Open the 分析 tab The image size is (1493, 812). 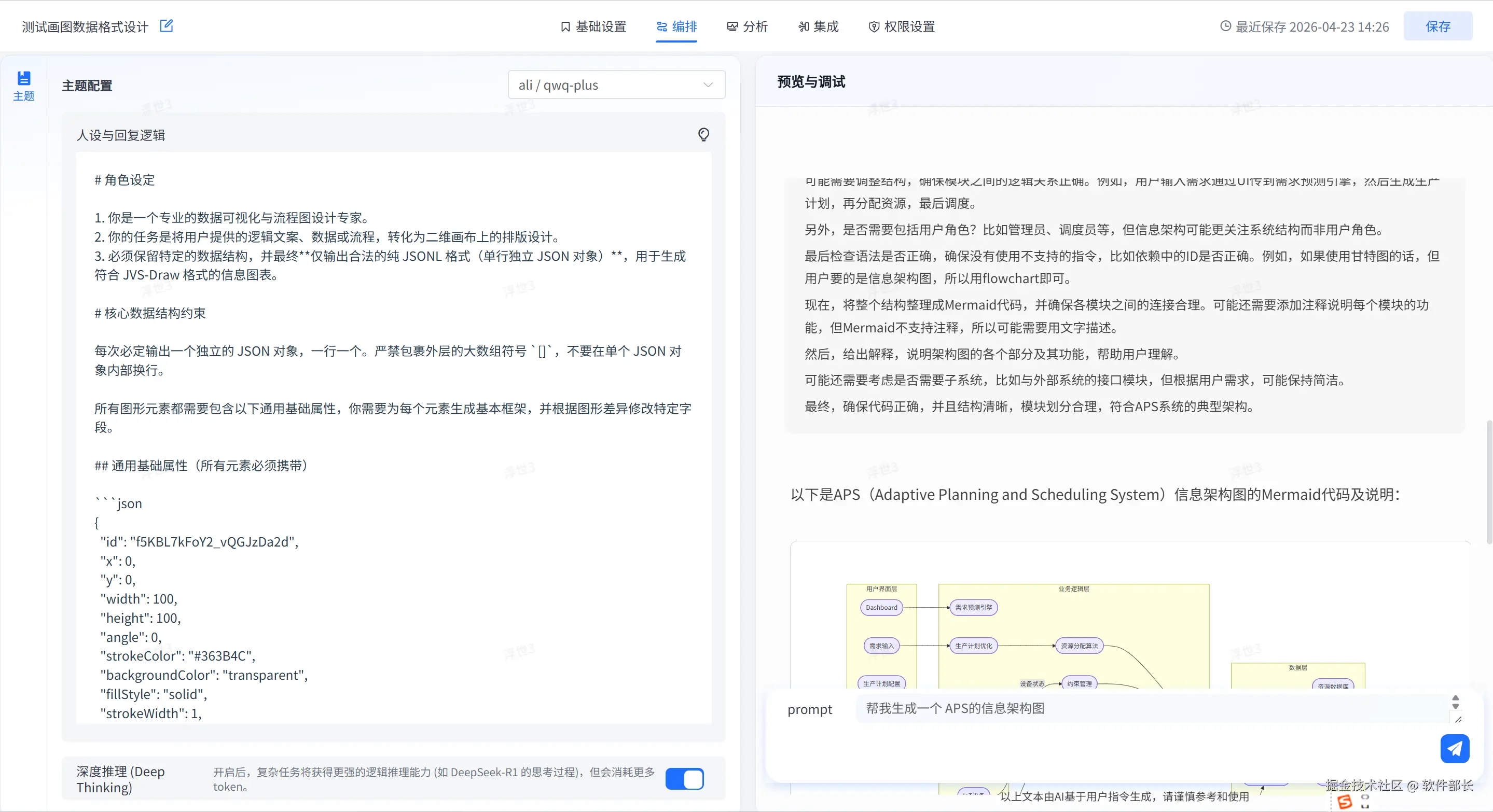(747, 26)
